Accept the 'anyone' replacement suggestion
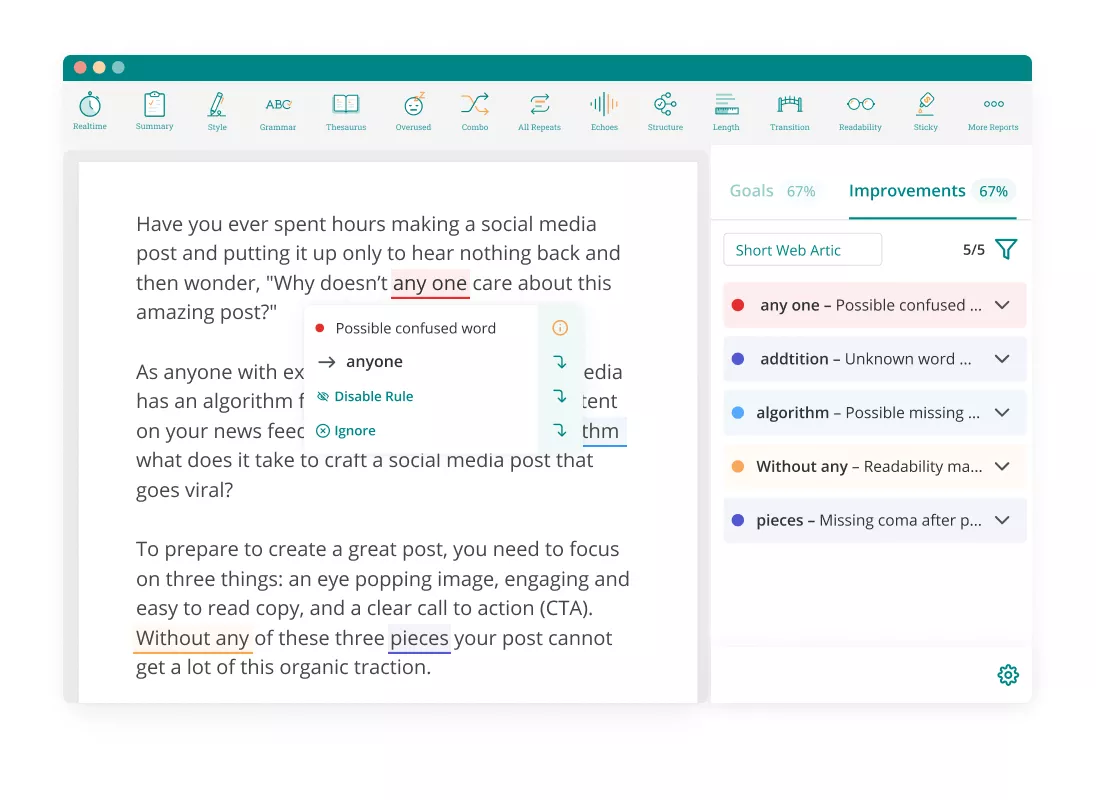 [374, 362]
